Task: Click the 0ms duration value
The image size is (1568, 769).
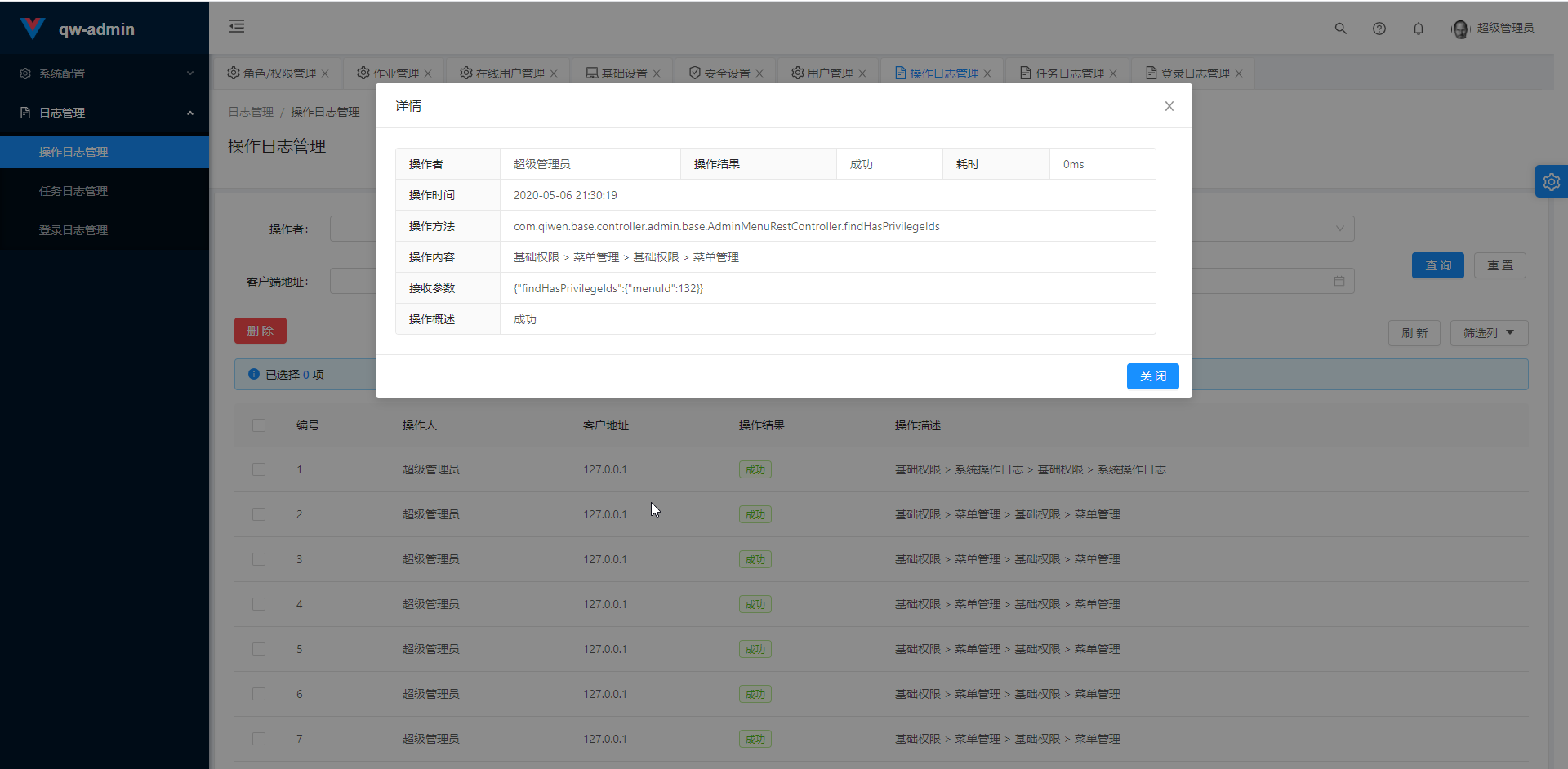Action: click(x=1073, y=164)
